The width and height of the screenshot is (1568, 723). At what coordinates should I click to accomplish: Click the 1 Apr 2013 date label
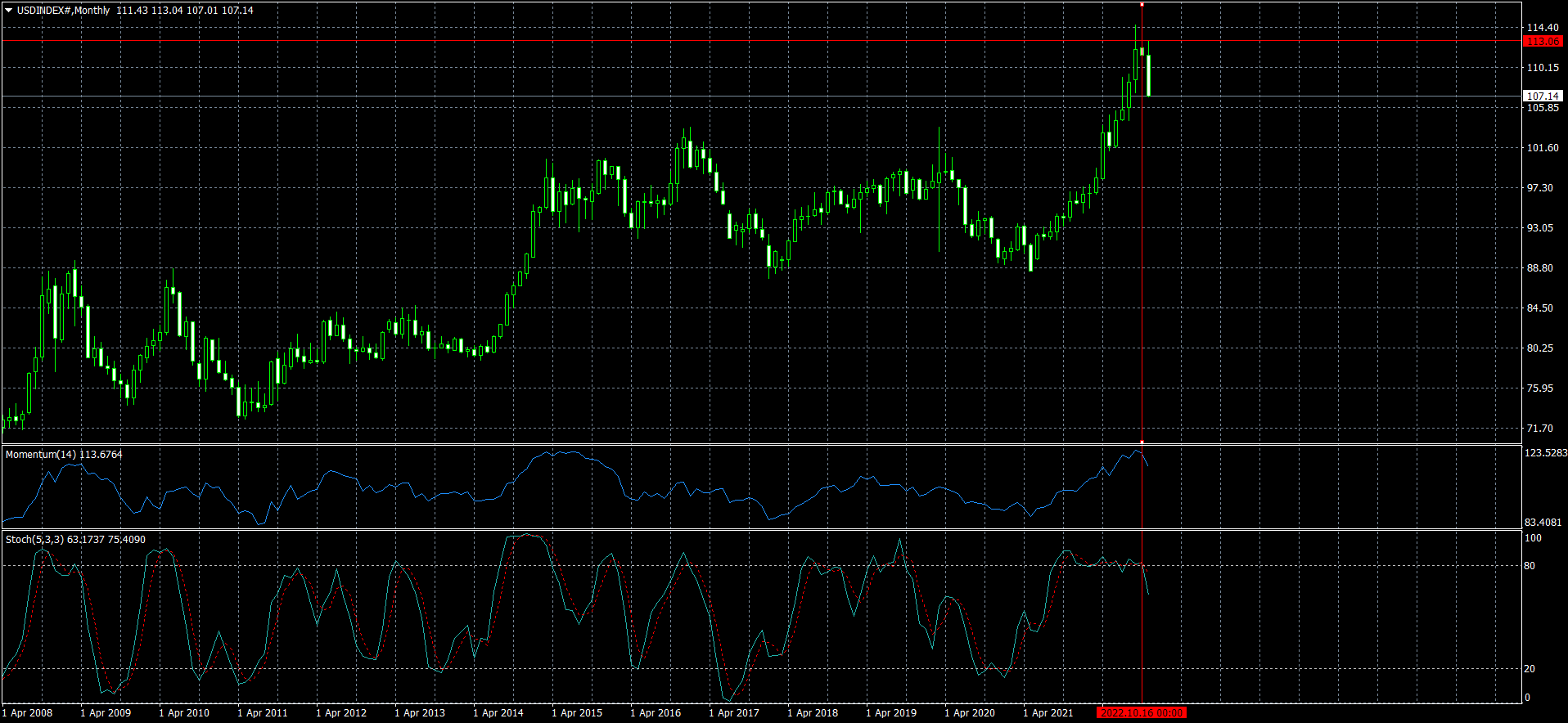420,713
